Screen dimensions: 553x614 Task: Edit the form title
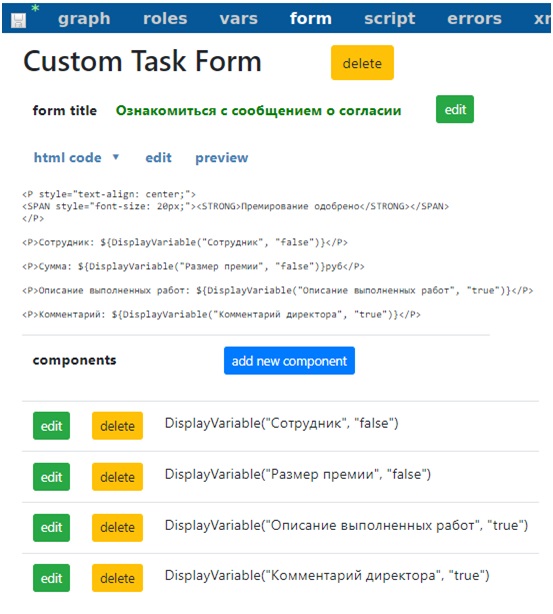point(455,109)
